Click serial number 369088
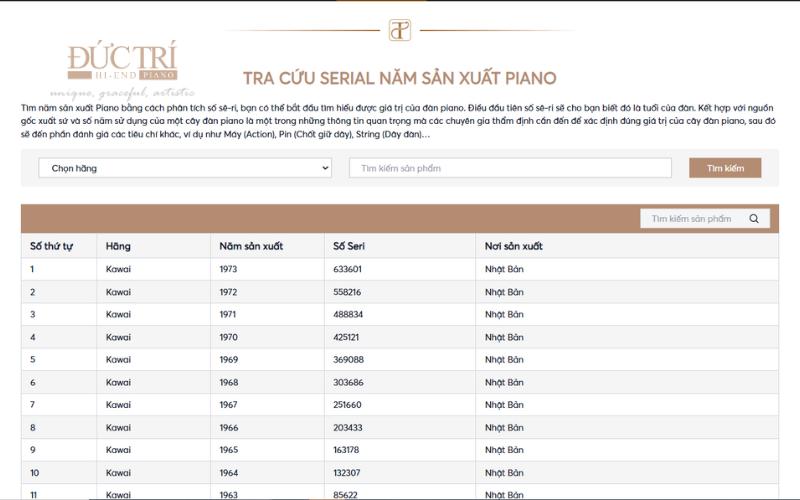 tap(348, 360)
